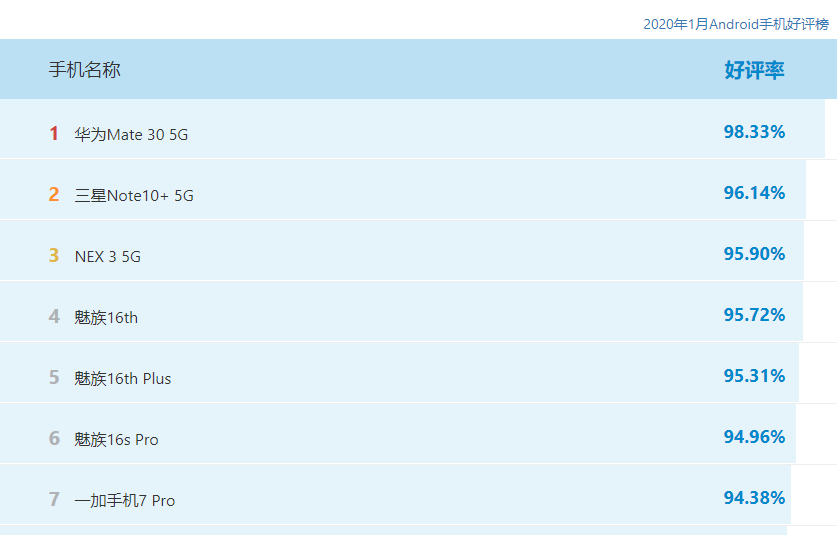The image size is (837, 535).
Task: Select the 魅族16th phone name
Action: pos(106,317)
